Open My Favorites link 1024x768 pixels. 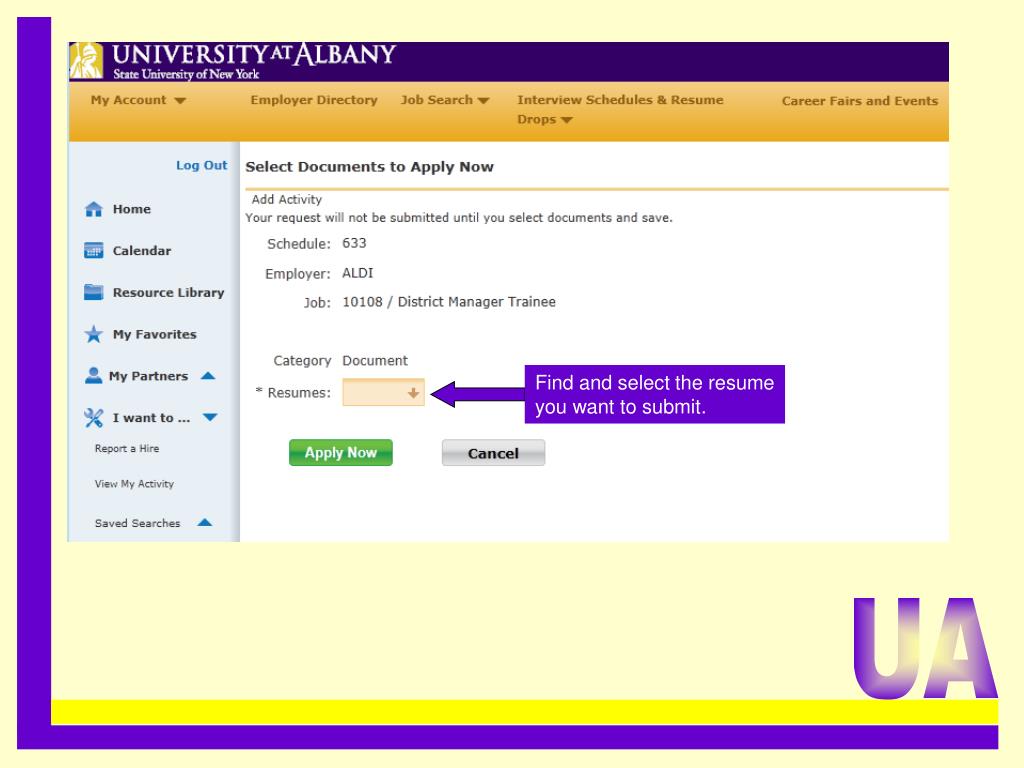154,334
